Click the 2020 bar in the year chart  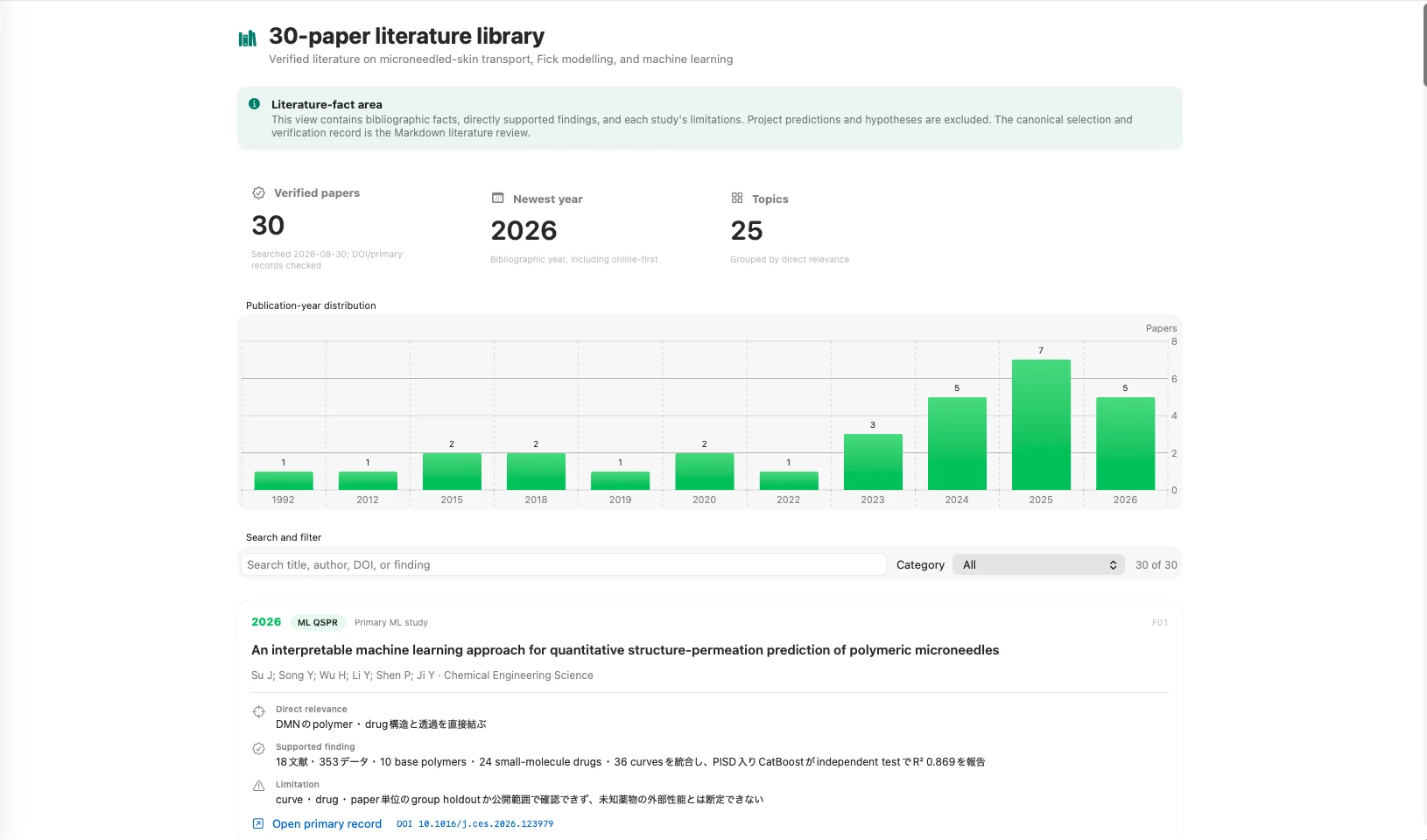tap(705, 472)
